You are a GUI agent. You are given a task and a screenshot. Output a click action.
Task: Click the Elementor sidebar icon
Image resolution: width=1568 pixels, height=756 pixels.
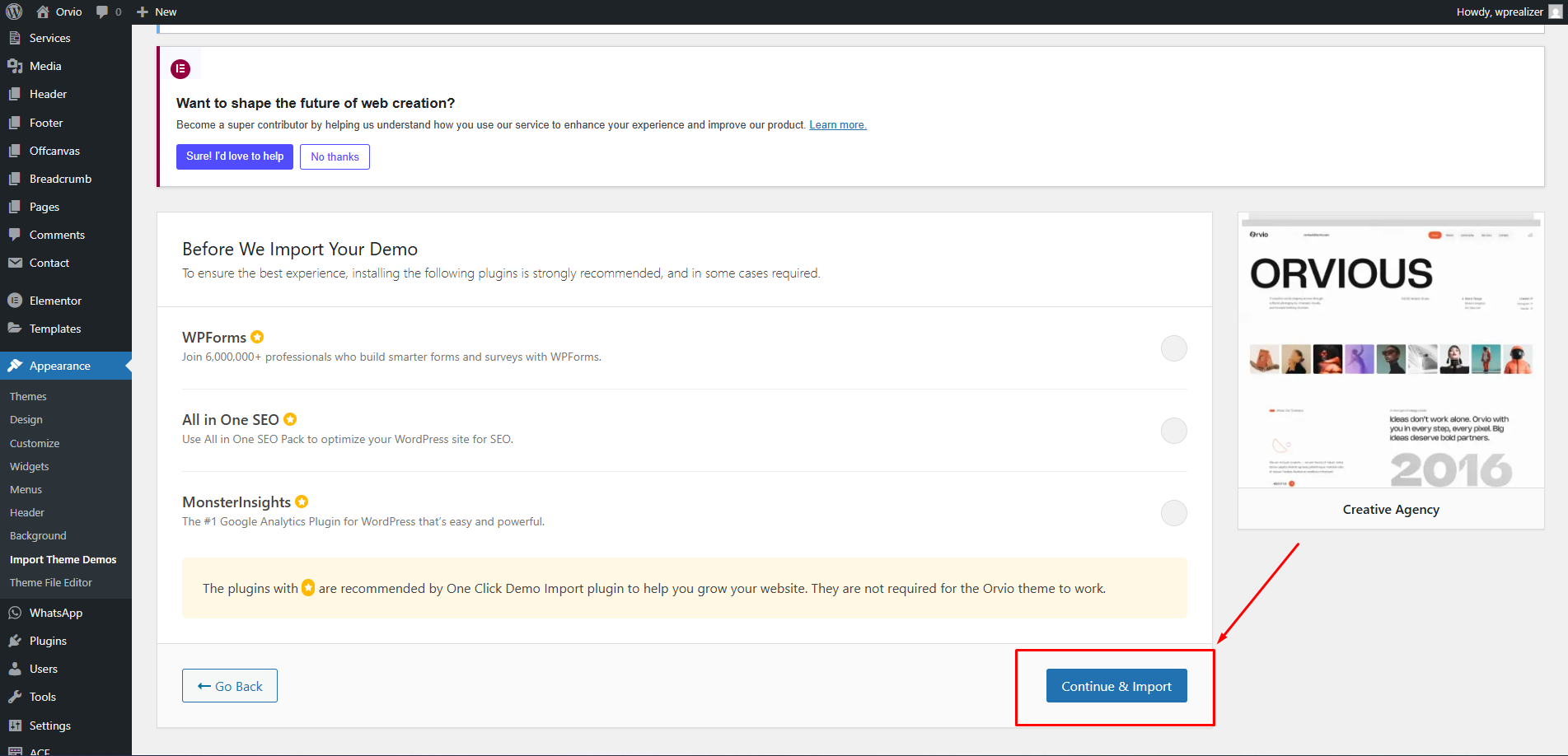15,301
